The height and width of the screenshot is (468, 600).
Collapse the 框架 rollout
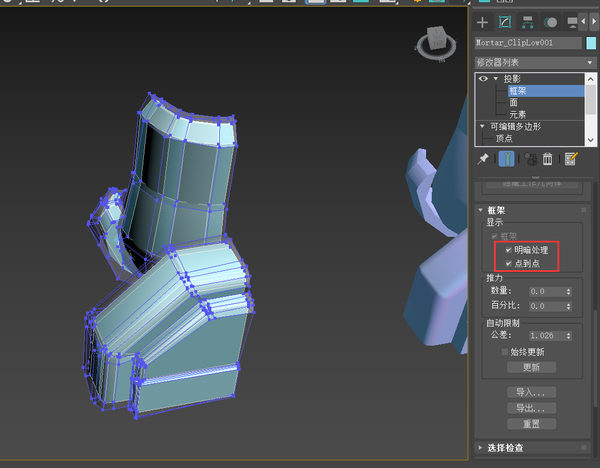point(481,210)
